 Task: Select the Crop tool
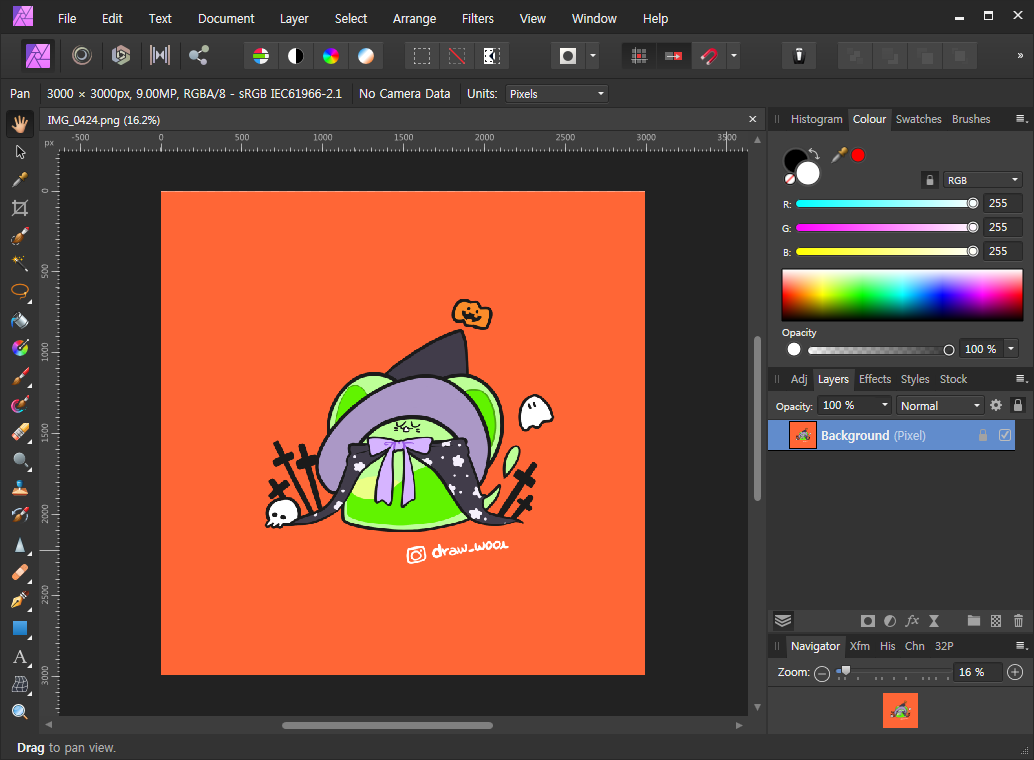pyautogui.click(x=20, y=208)
